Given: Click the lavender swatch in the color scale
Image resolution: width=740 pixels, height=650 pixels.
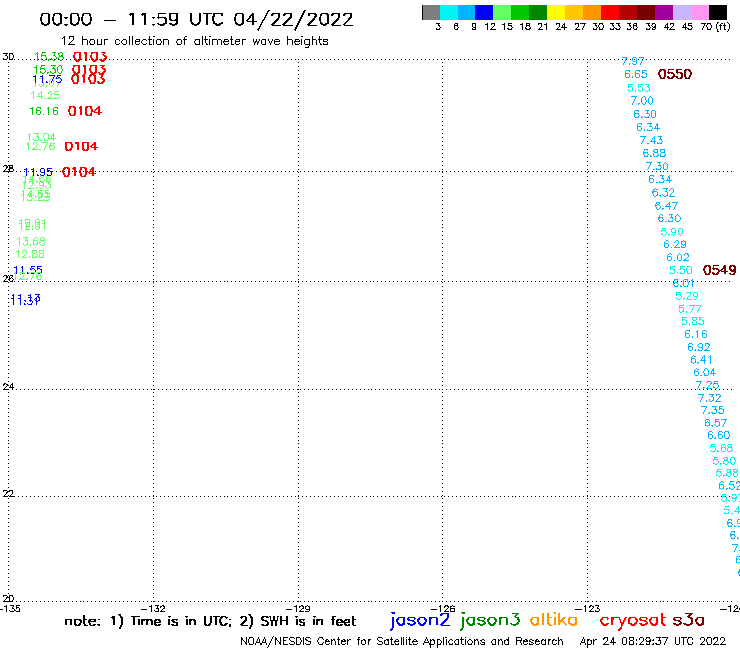Looking at the screenshot, I should (681, 12).
